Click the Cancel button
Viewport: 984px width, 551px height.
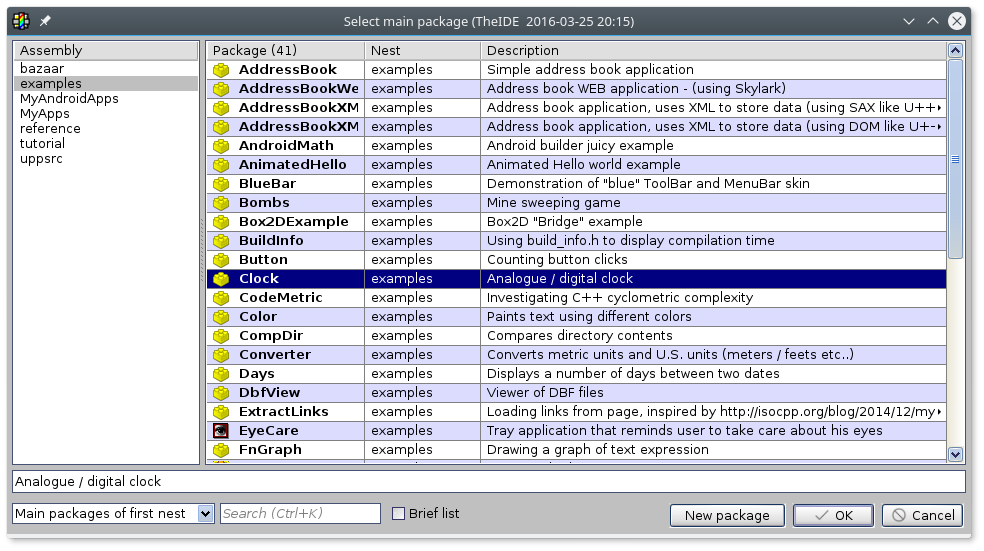(922, 515)
